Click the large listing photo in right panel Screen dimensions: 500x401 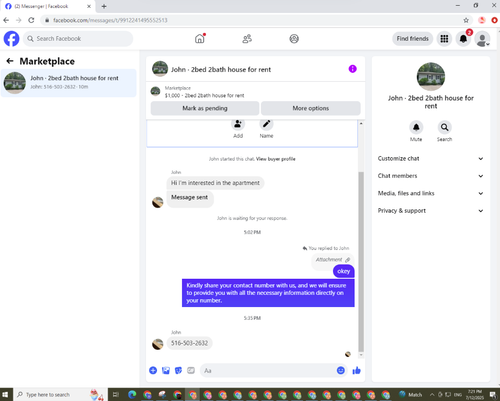[x=431, y=76]
